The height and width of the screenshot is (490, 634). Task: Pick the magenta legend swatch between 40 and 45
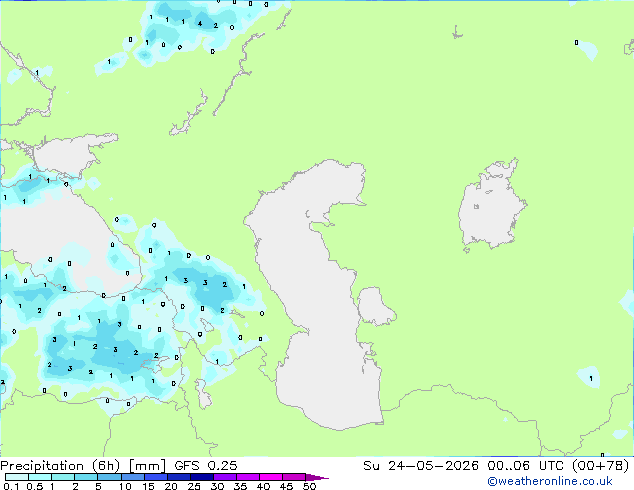pos(271,477)
